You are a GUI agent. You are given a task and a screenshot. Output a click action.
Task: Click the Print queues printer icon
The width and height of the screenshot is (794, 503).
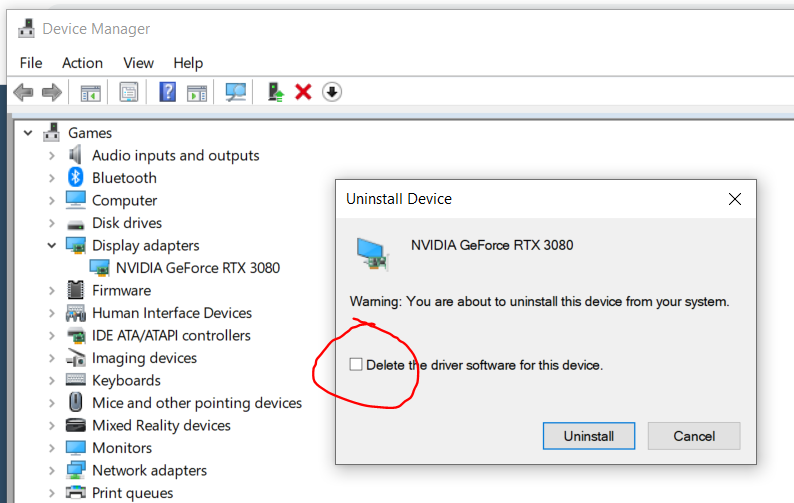click(75, 492)
